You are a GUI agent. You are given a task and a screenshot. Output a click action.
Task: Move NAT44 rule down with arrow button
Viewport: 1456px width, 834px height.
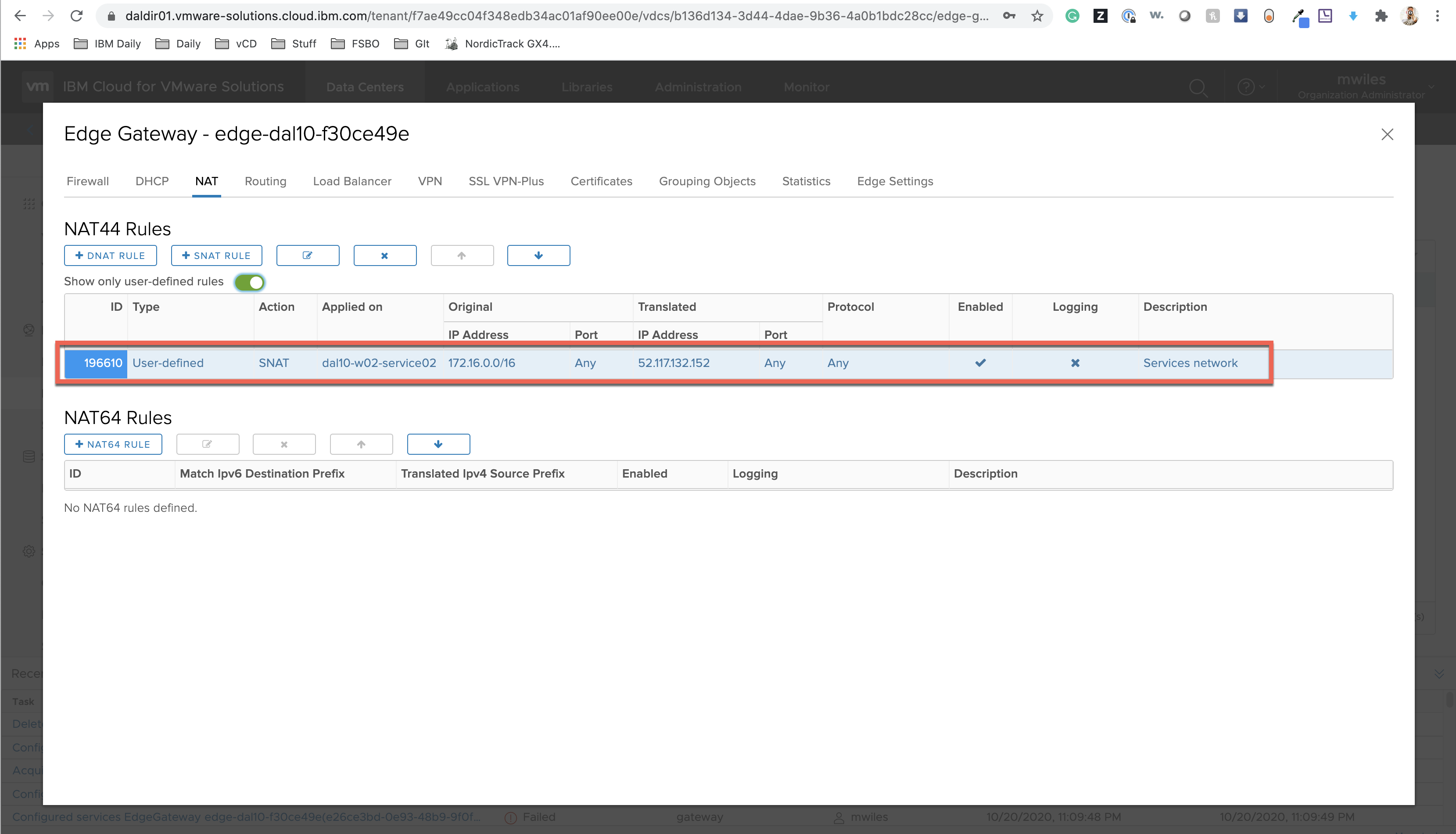[x=538, y=255]
